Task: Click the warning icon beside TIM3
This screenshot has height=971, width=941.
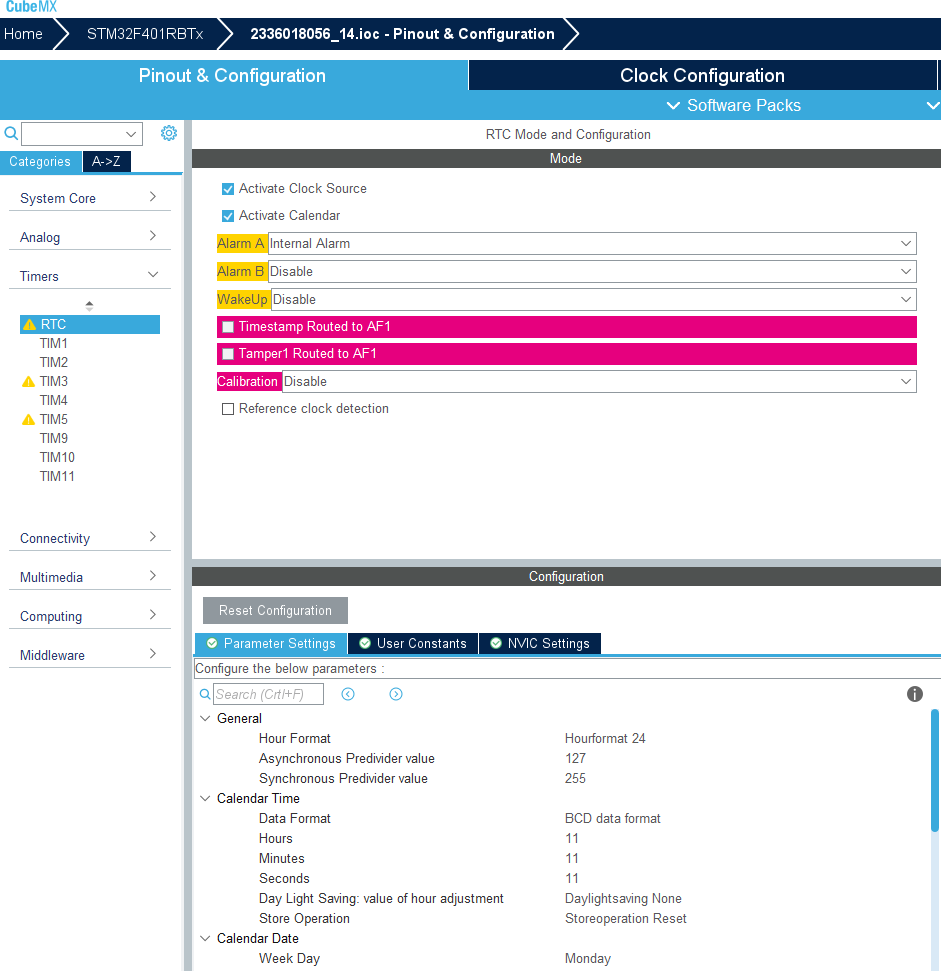Action: [x=28, y=381]
